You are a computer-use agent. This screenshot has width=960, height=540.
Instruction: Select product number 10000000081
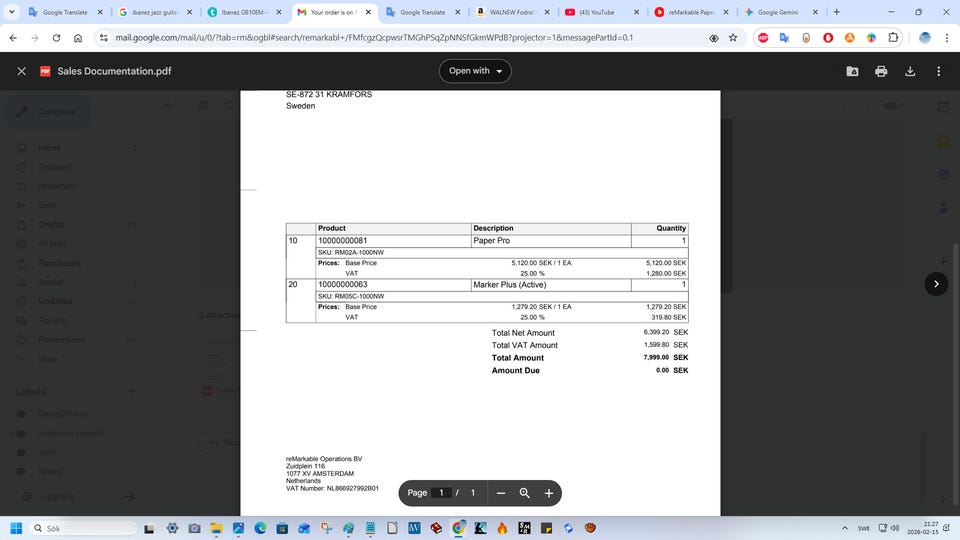point(342,241)
